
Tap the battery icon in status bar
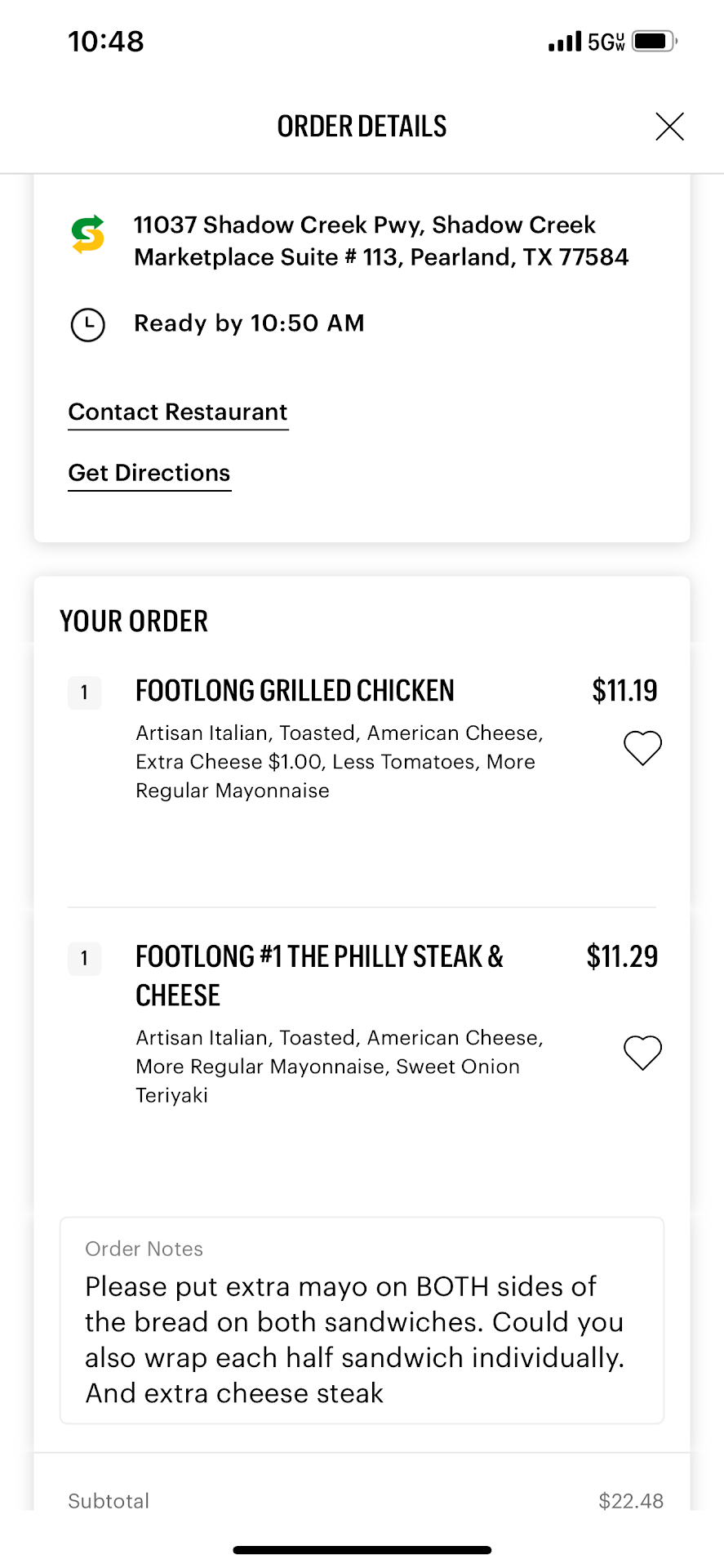click(x=654, y=41)
